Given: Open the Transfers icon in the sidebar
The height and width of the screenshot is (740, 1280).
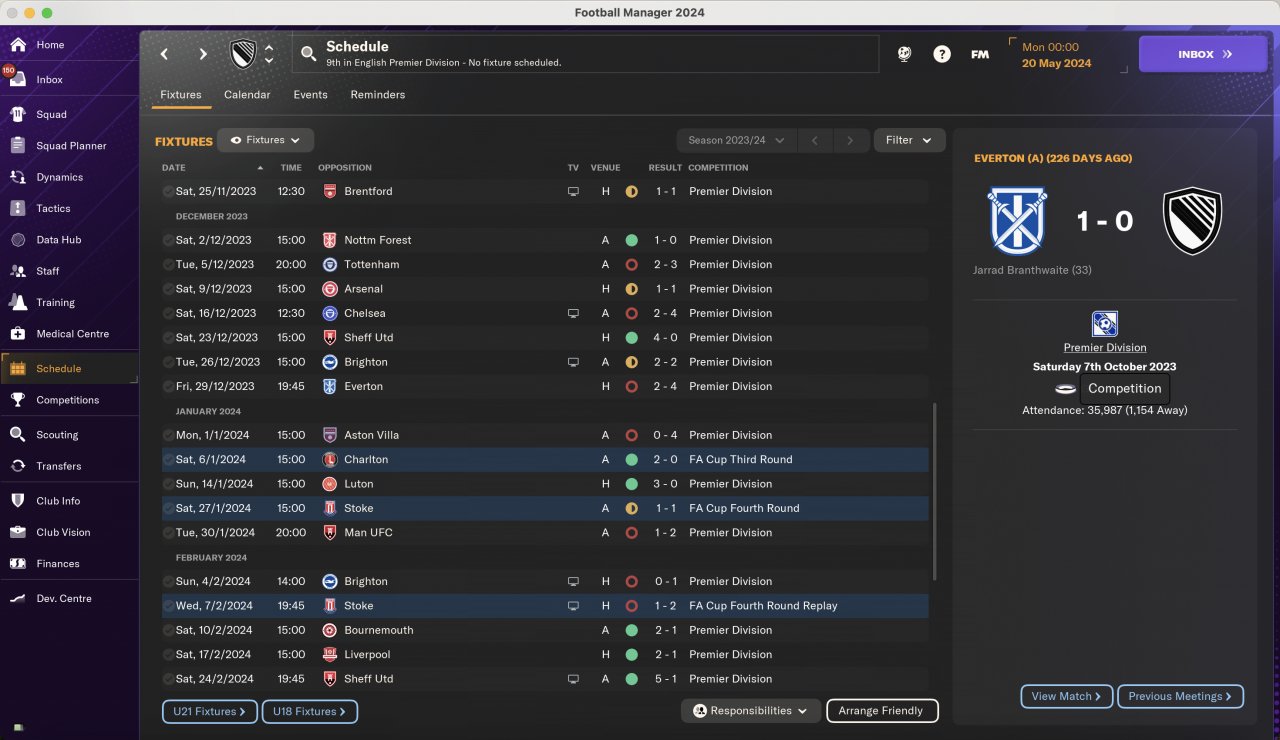Looking at the screenshot, I should point(18,466).
